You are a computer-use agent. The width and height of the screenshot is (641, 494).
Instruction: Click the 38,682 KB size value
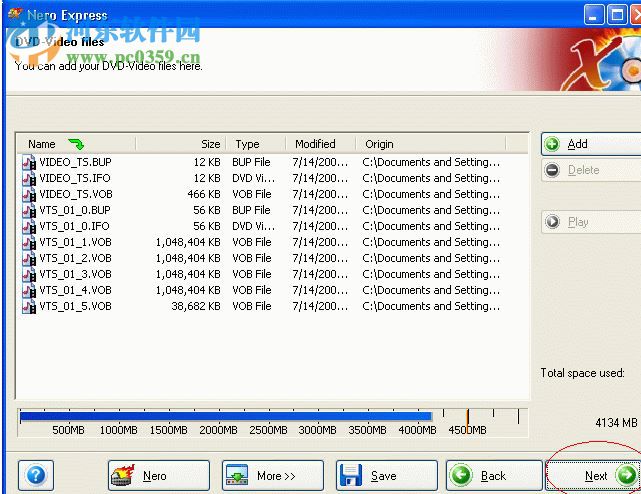tap(196, 306)
